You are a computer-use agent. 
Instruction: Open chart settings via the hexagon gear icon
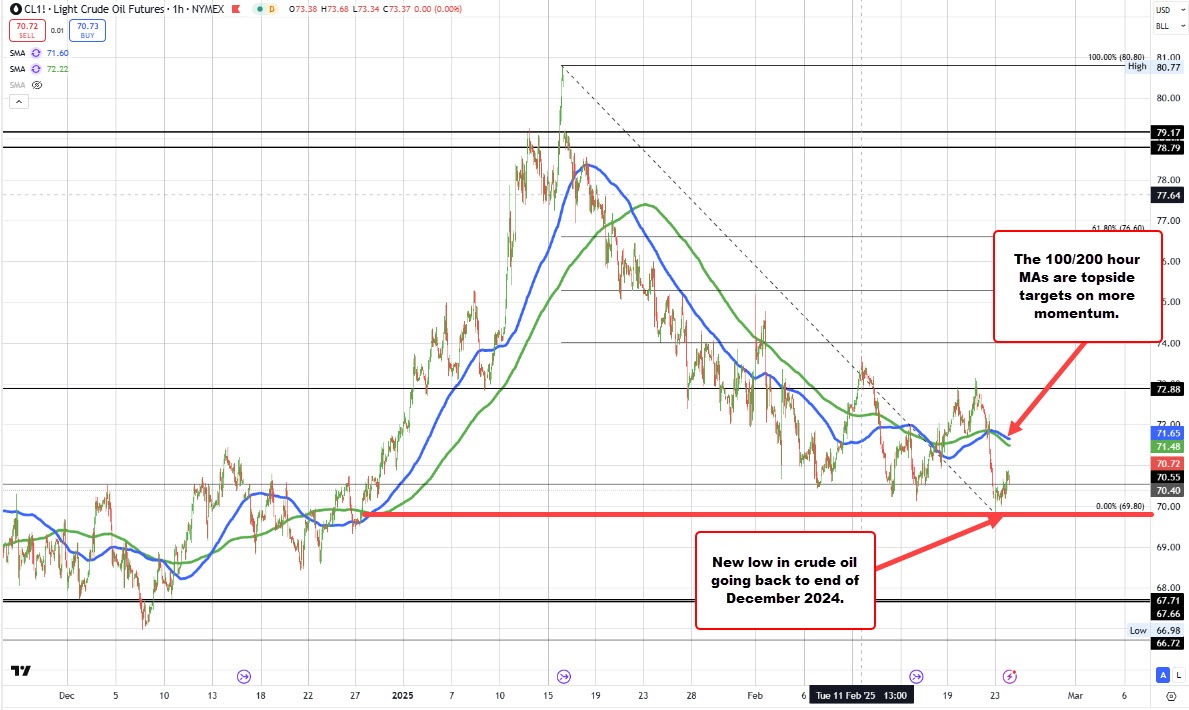(1171, 696)
